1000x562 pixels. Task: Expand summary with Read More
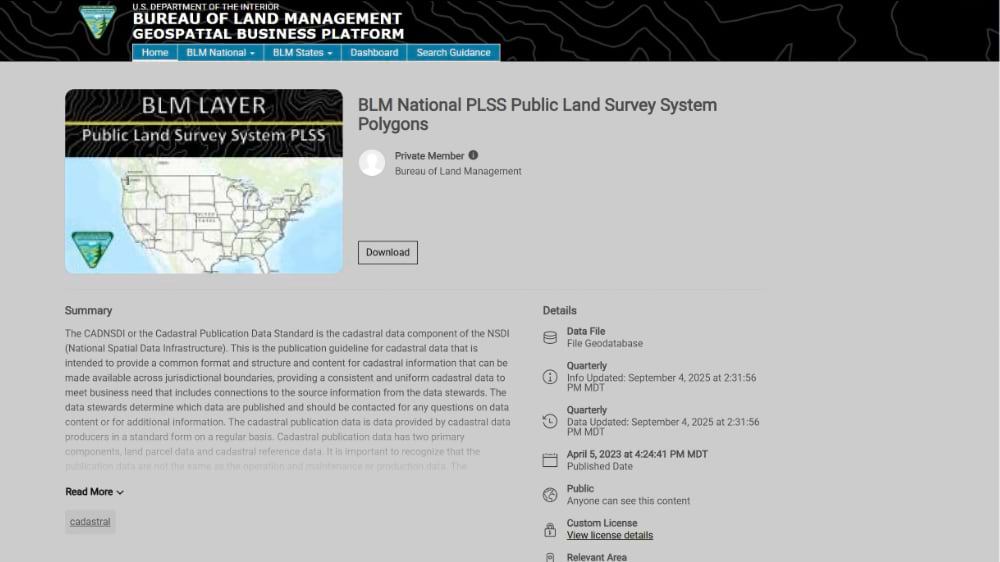click(x=94, y=492)
